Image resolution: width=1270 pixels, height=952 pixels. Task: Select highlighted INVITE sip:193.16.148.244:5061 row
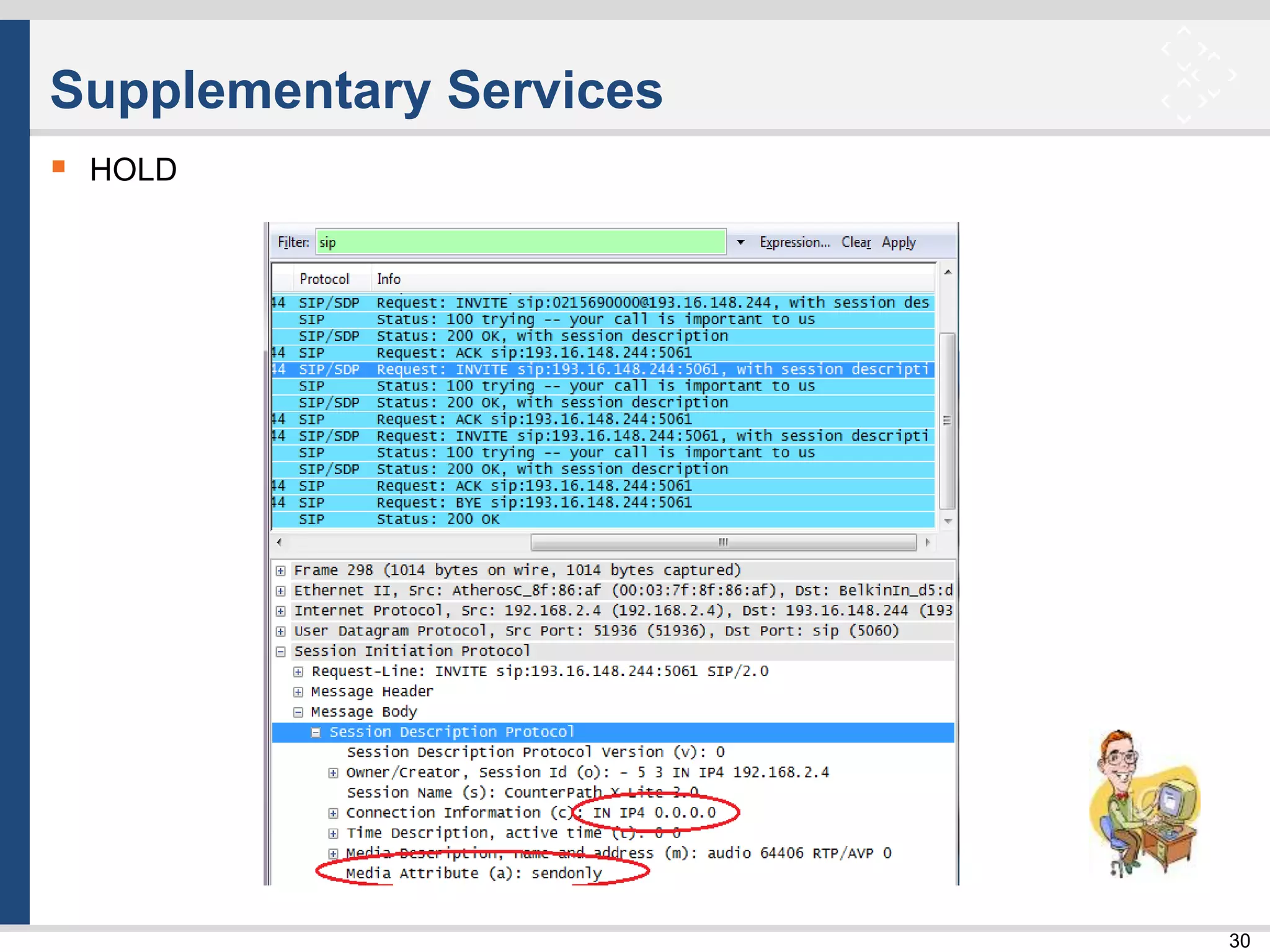click(603, 369)
